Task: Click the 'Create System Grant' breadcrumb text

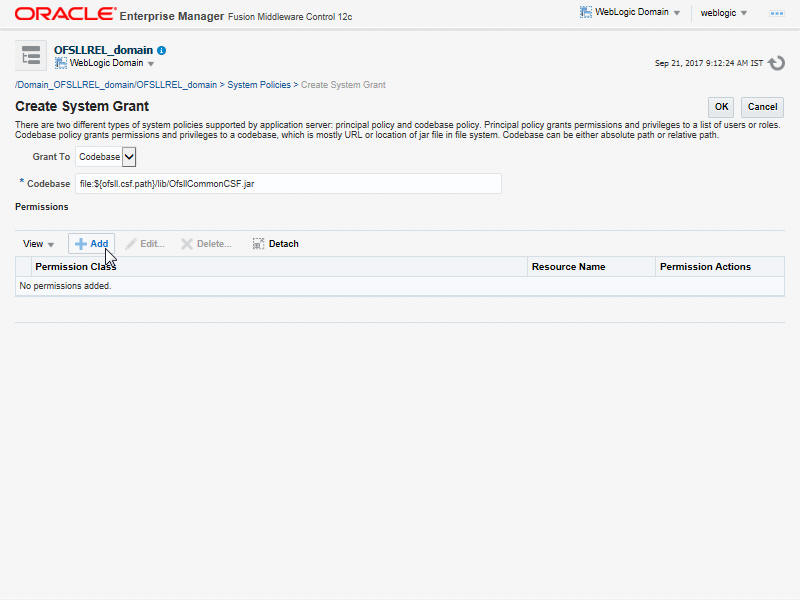Action: point(343,85)
